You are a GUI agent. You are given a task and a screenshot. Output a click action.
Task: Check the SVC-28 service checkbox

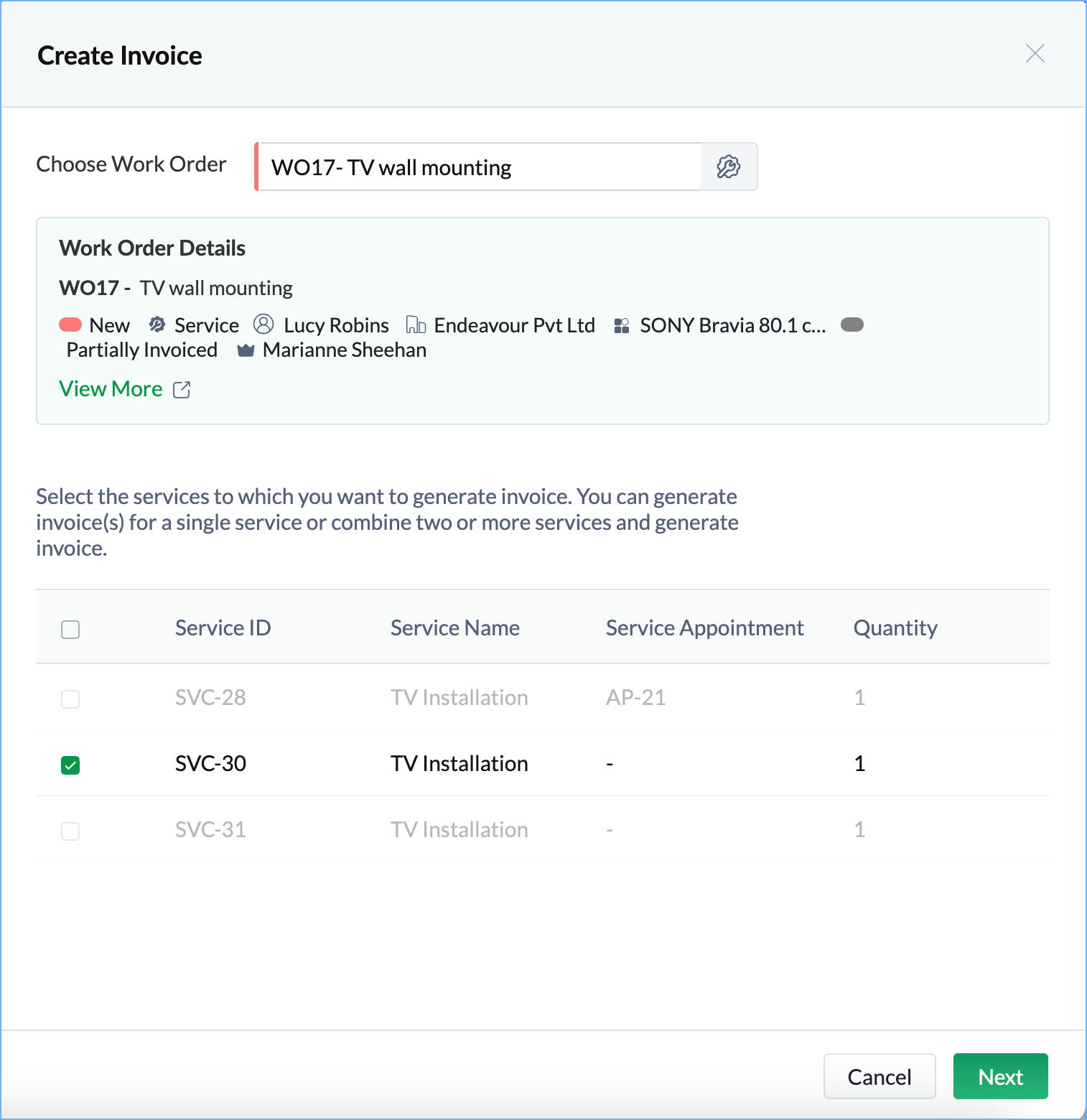(x=70, y=699)
